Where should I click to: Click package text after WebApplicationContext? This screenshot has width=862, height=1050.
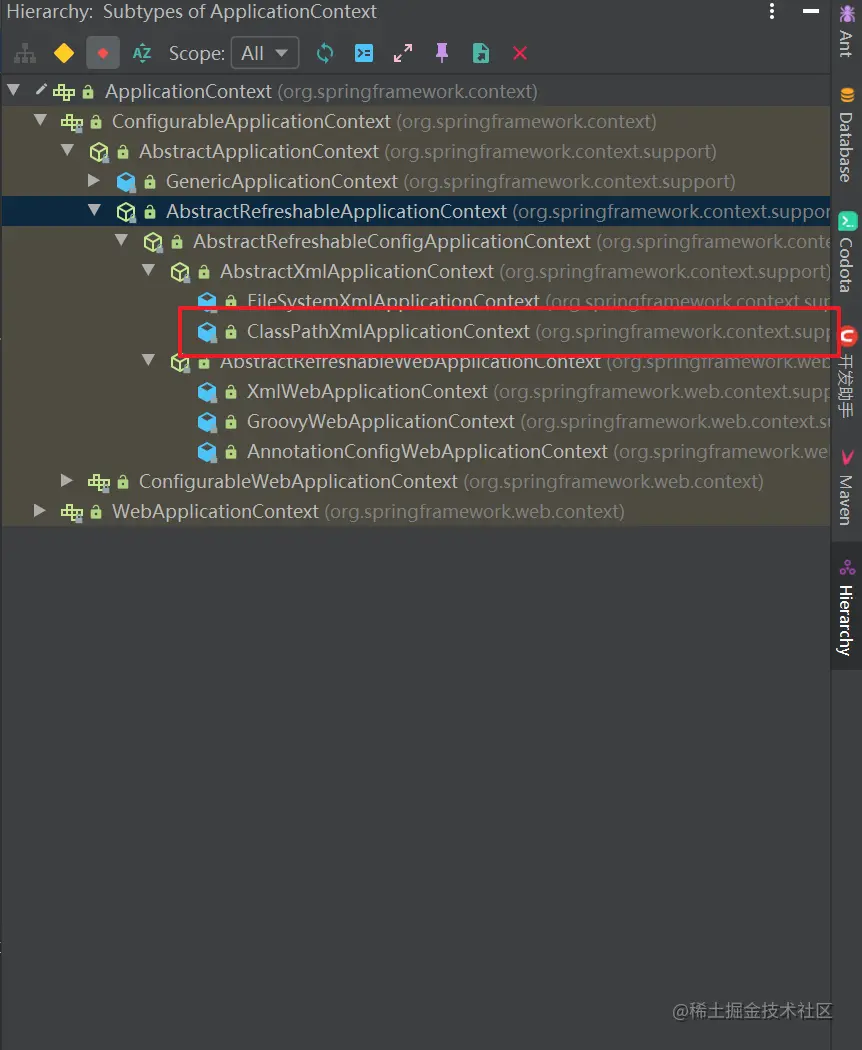tap(475, 512)
